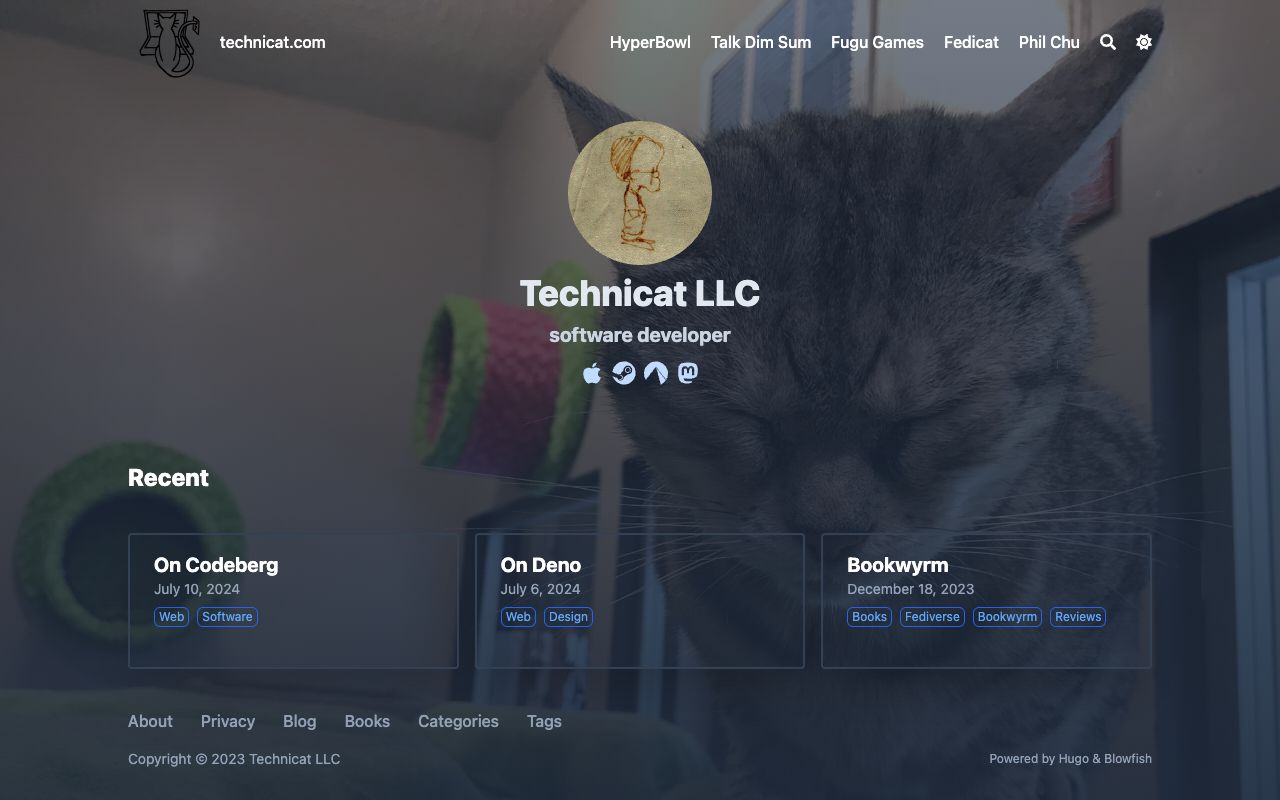Open the search magnifier icon
Screen dimensions: 1280x800
(x=1108, y=42)
